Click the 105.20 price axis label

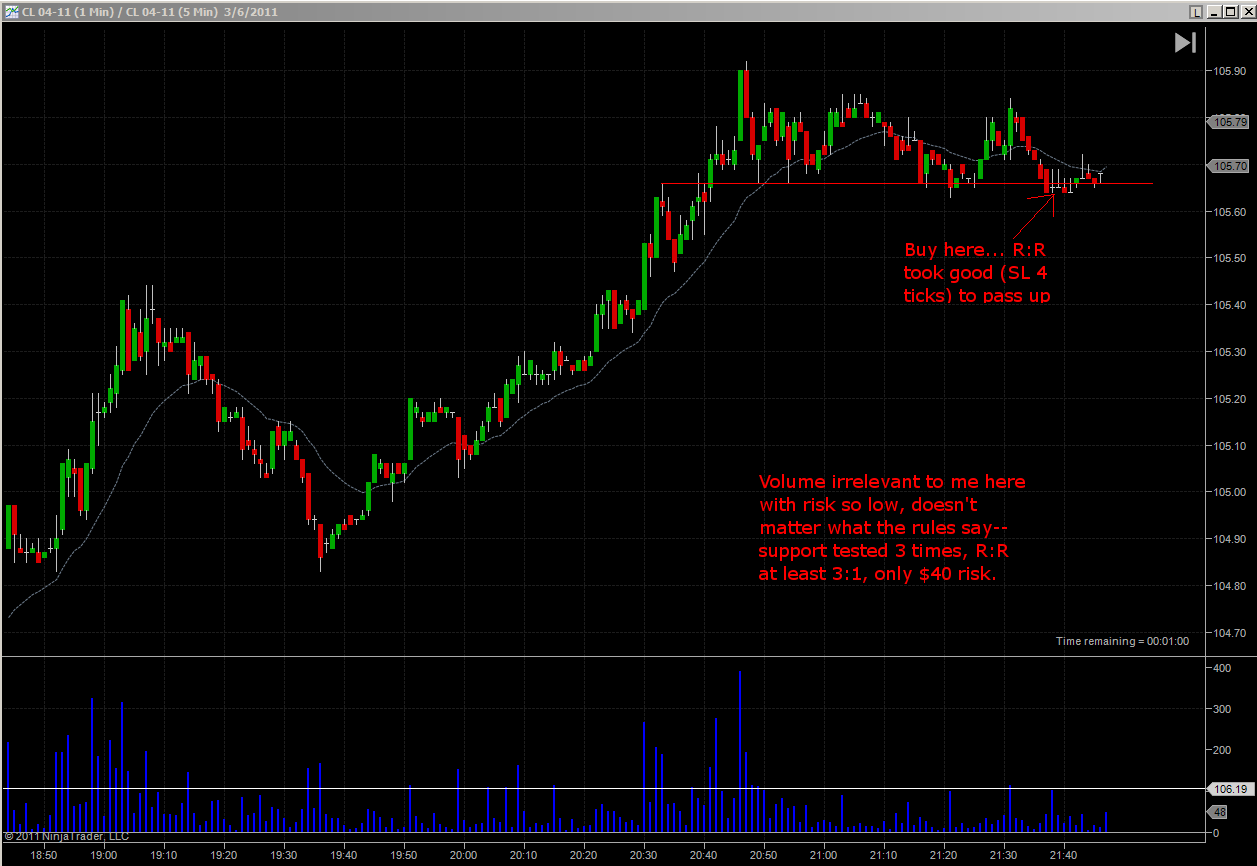tap(1231, 399)
